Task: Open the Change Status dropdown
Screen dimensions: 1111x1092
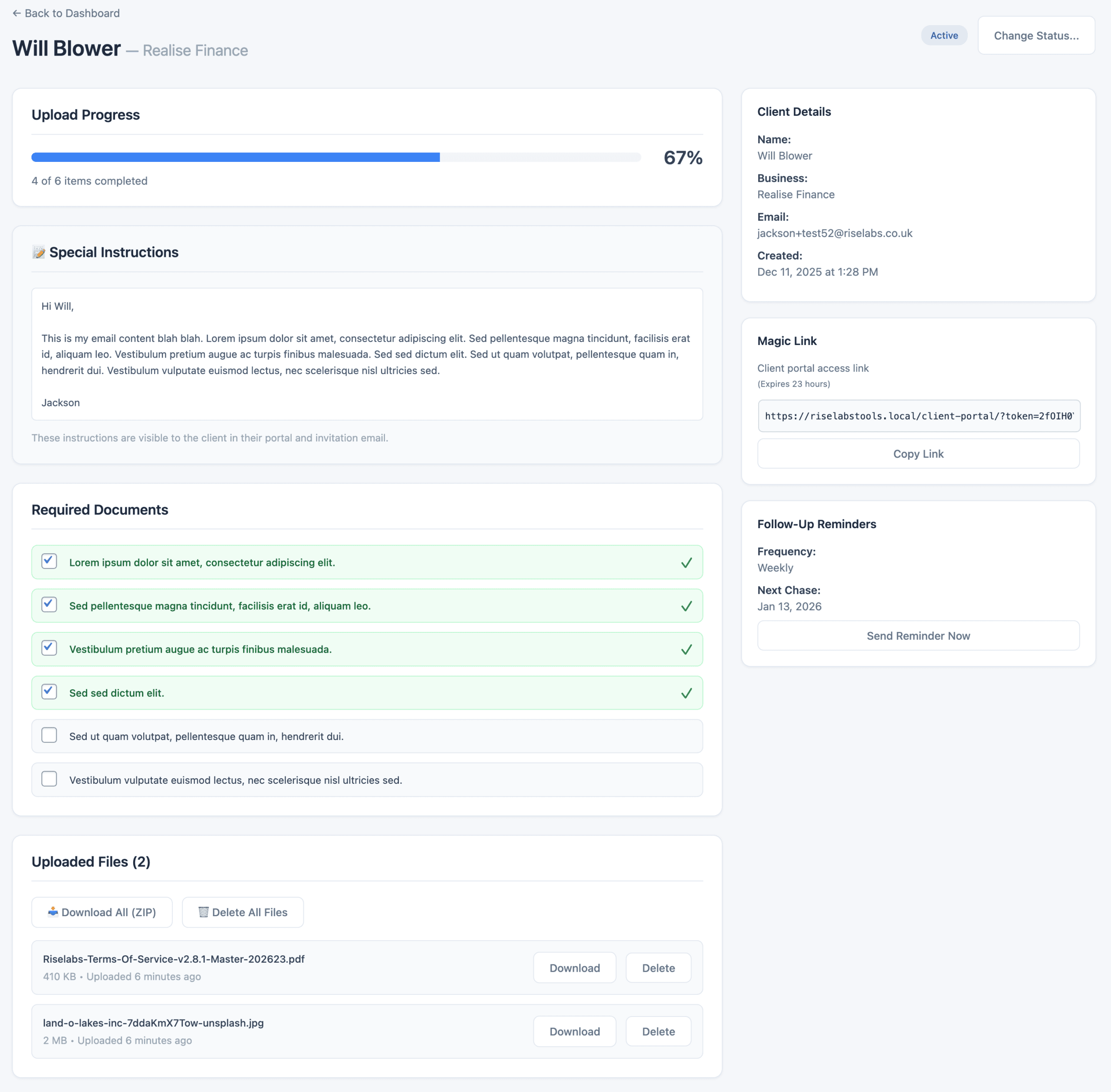Action: (x=1036, y=35)
